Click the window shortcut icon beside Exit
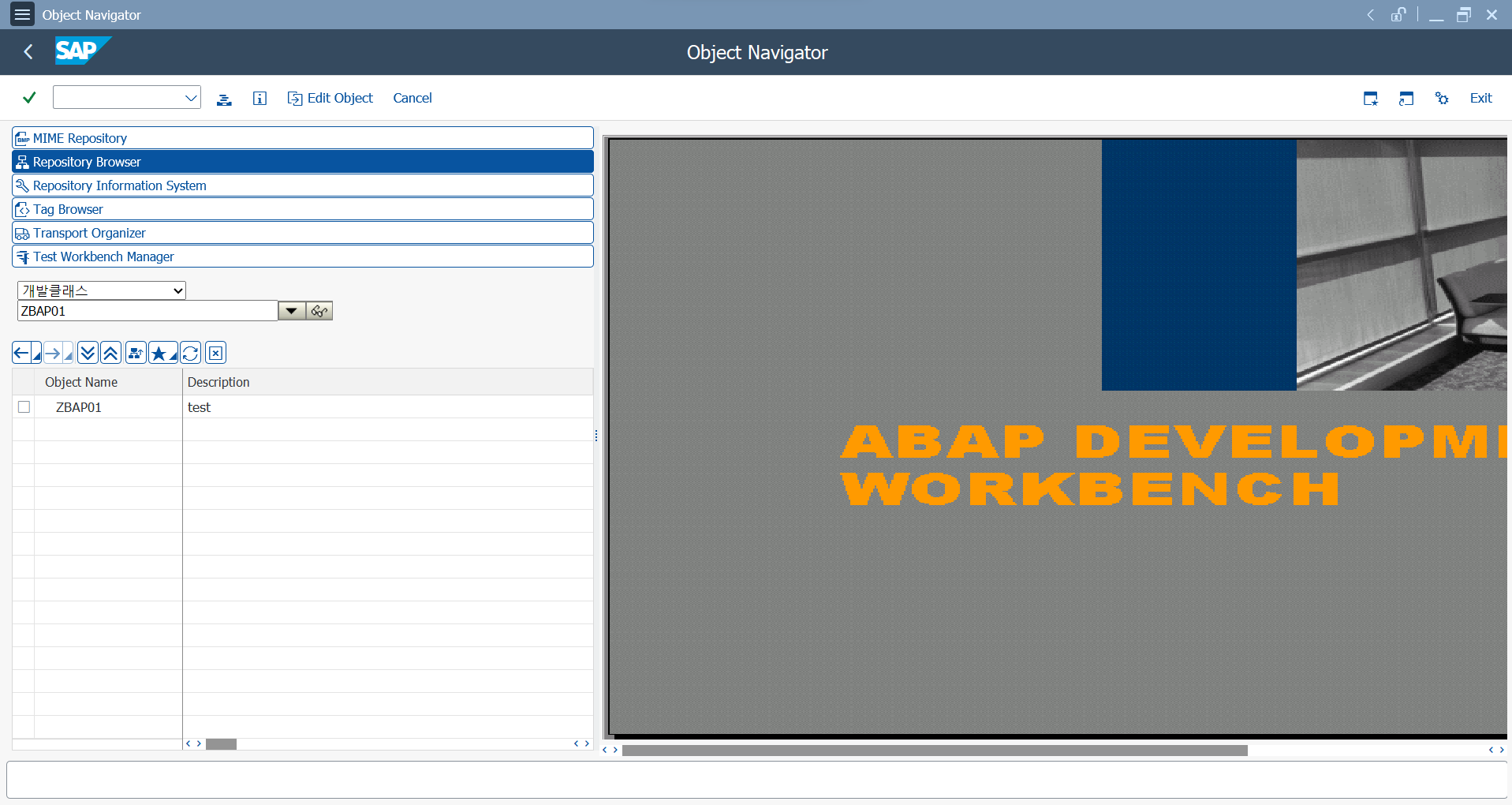 pyautogui.click(x=1406, y=99)
